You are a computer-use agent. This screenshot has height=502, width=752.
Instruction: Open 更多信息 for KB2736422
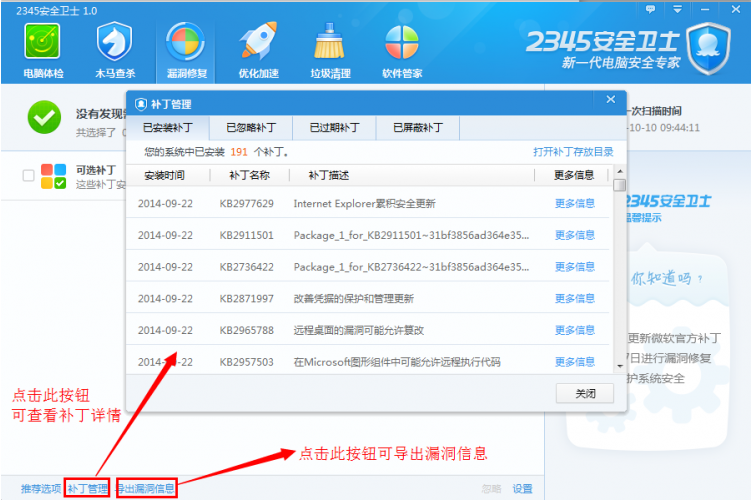click(575, 267)
